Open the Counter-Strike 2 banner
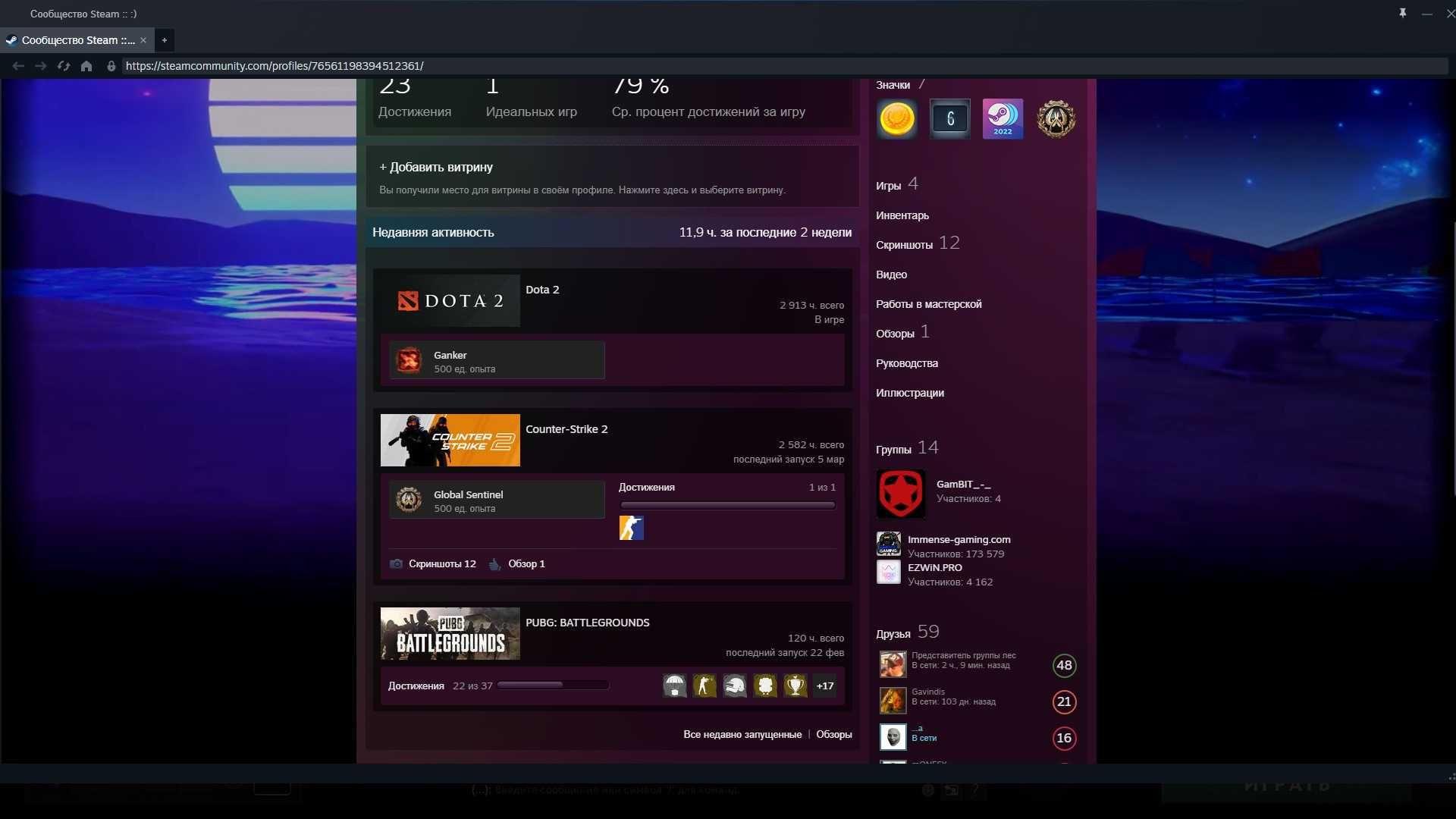Image resolution: width=1456 pixels, height=819 pixels. click(450, 440)
